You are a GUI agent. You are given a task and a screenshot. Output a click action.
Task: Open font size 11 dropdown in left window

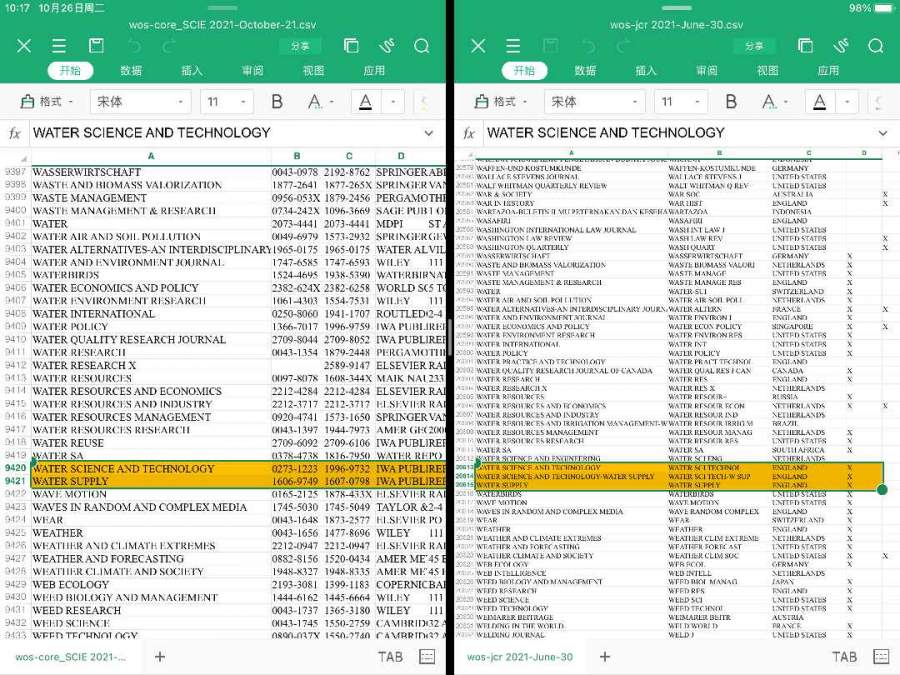coord(227,102)
